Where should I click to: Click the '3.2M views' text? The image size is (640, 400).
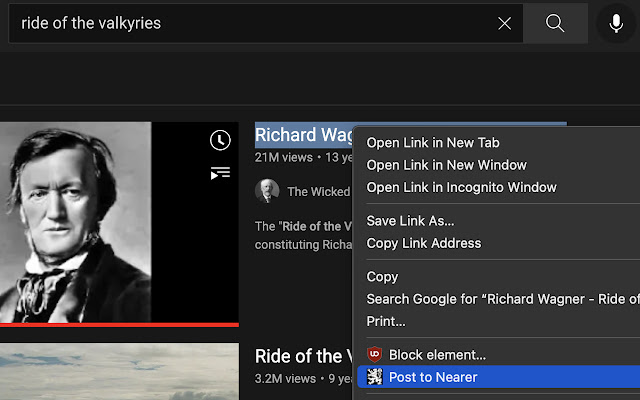coord(285,379)
